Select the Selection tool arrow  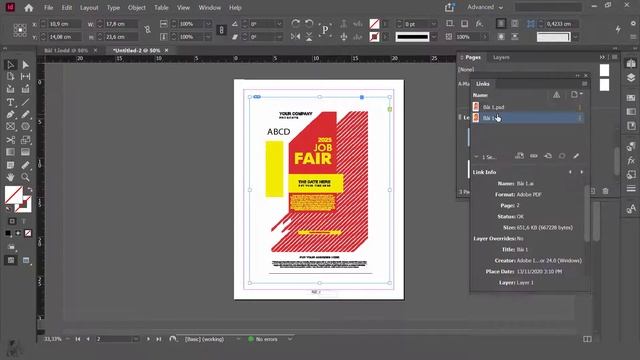pyautogui.click(x=11, y=65)
